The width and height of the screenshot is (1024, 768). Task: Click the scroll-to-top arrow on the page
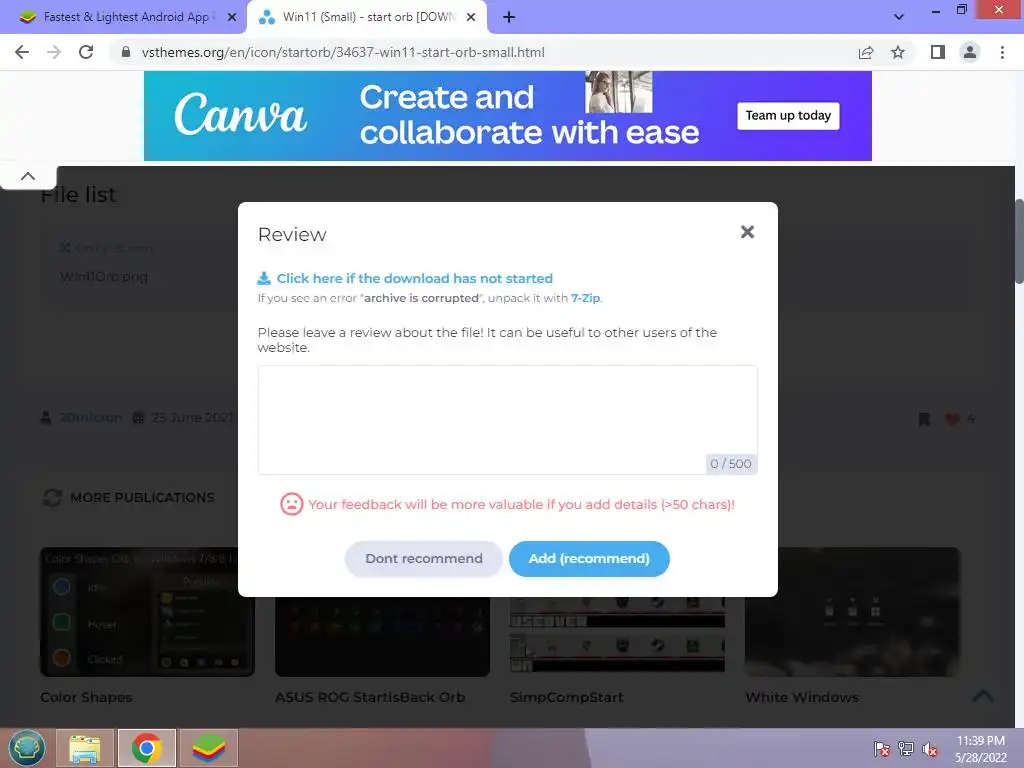click(x=984, y=696)
